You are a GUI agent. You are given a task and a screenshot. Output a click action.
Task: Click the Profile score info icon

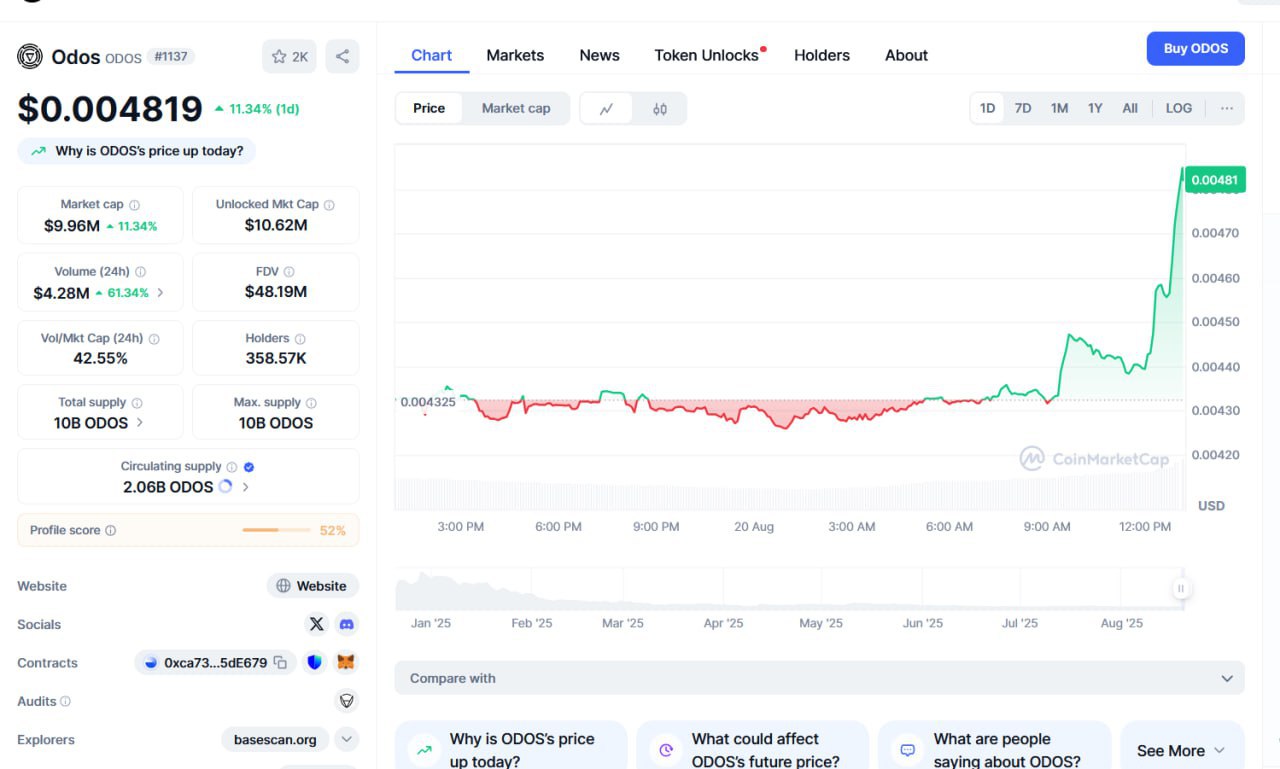click(x=110, y=531)
